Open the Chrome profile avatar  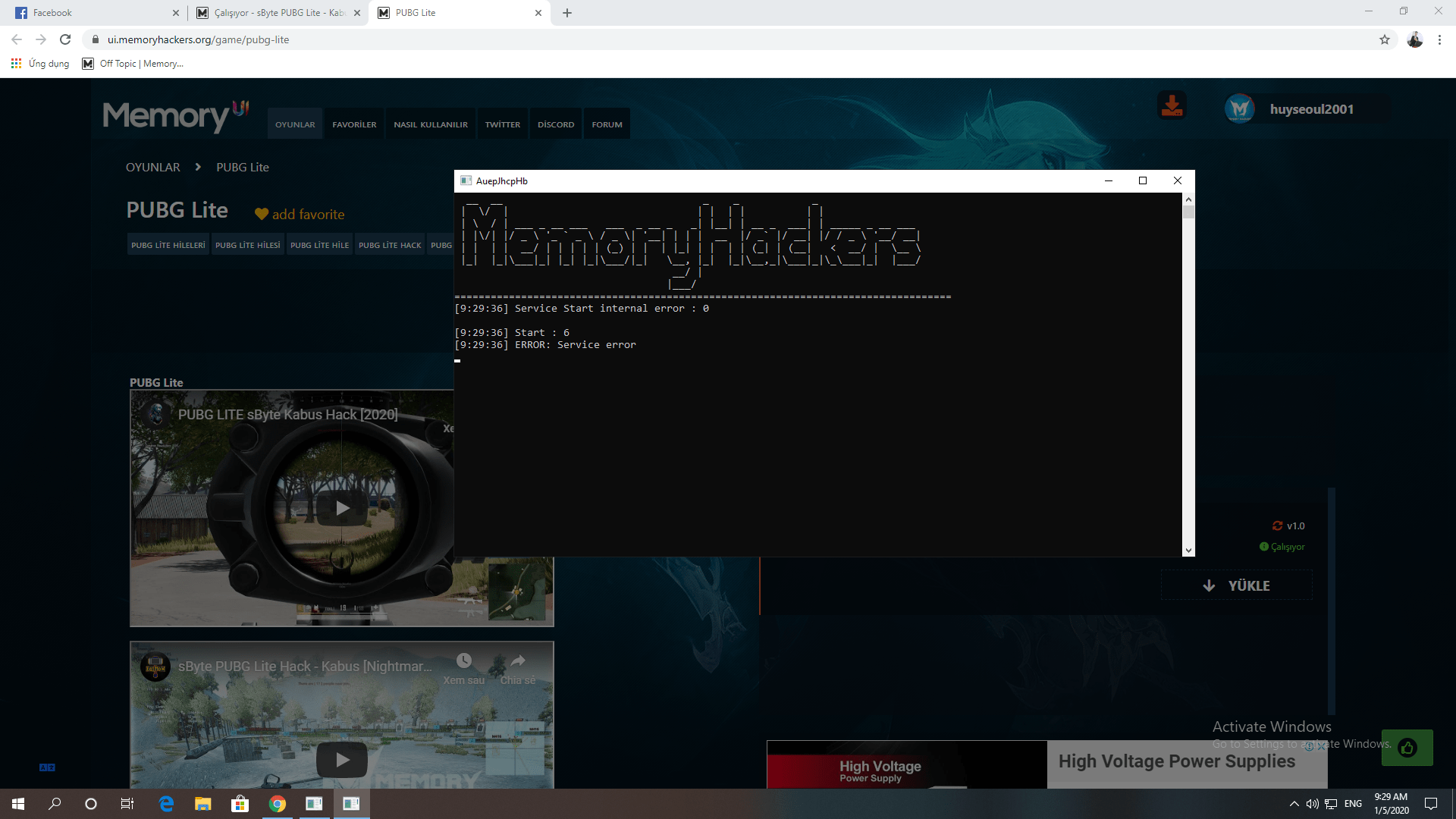1415,39
